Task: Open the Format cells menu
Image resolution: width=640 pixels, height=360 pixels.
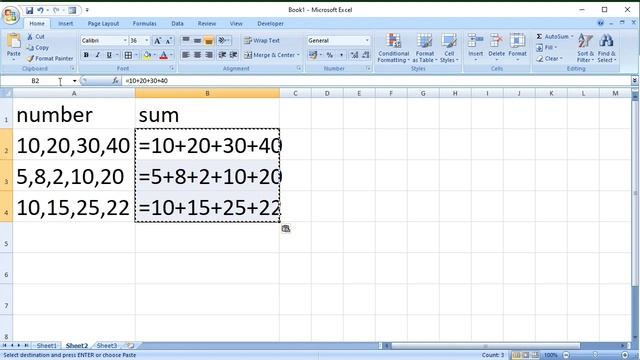Action: click(517, 47)
